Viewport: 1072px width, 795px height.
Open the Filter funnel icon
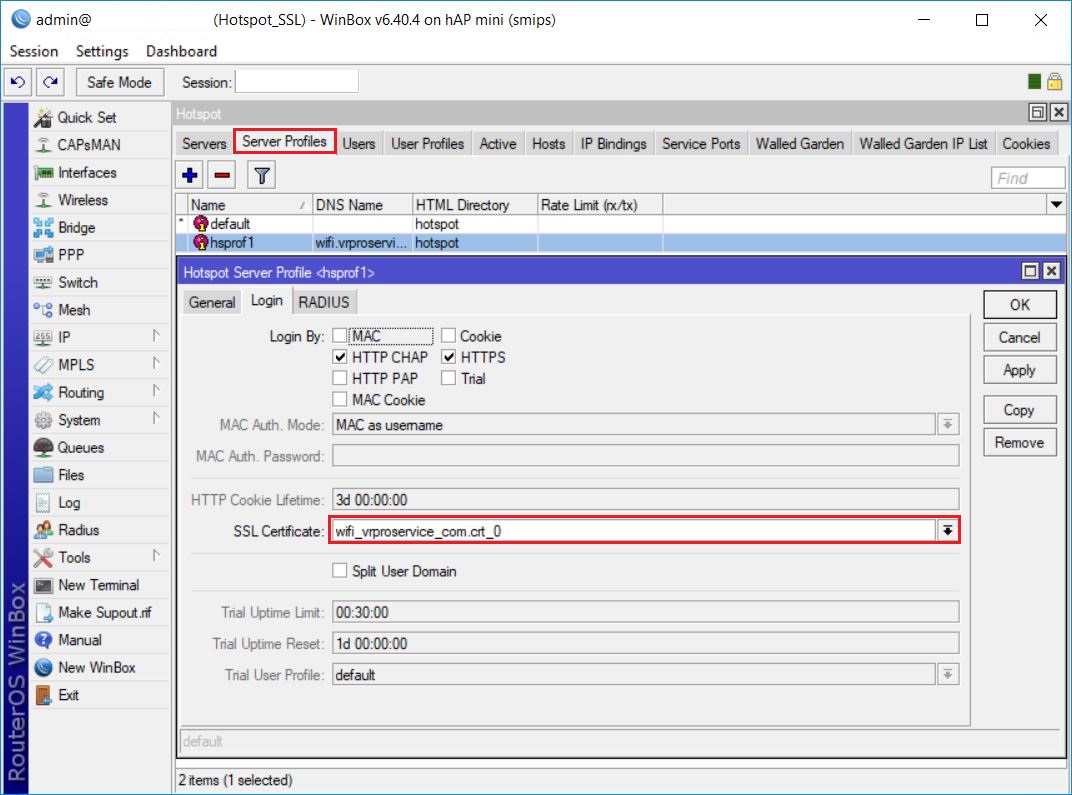(x=261, y=176)
